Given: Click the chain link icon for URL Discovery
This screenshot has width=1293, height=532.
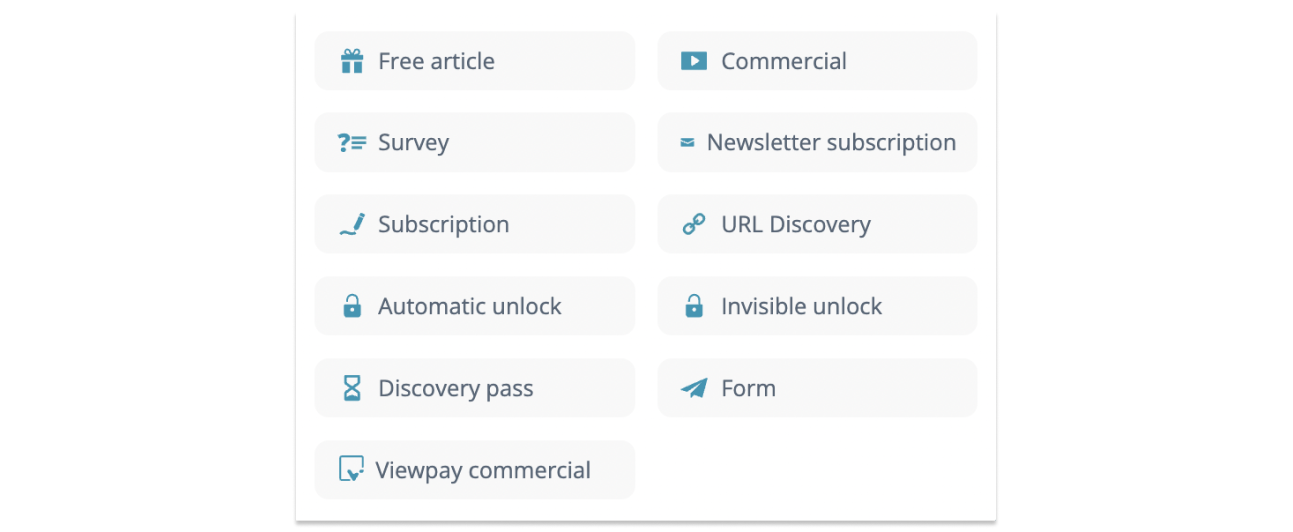Looking at the screenshot, I should click(694, 225).
